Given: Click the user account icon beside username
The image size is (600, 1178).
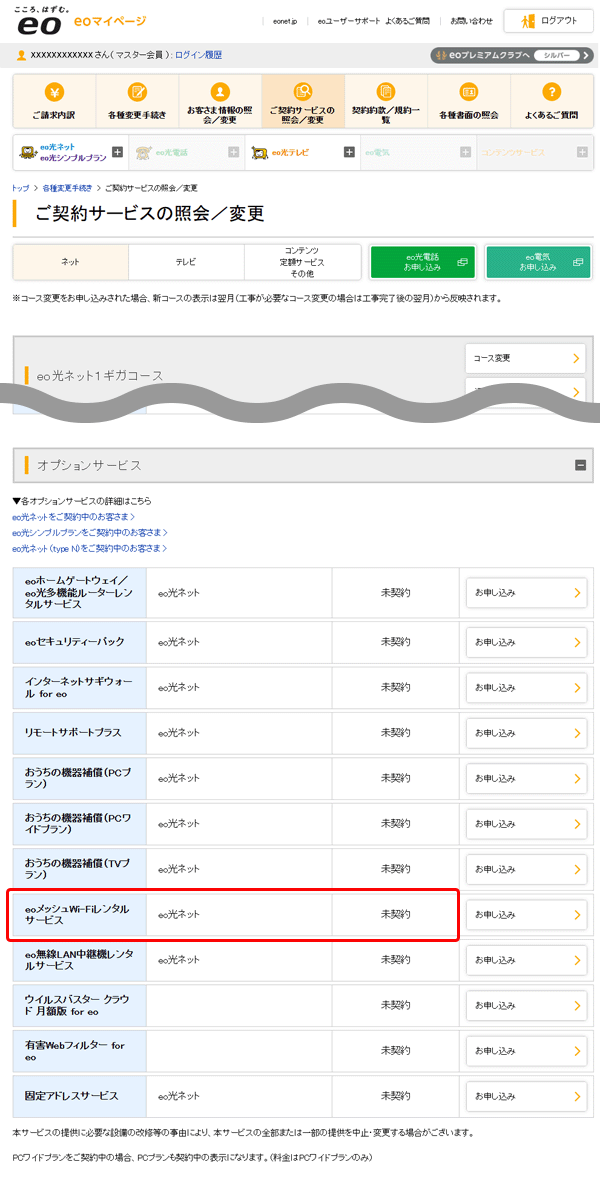Looking at the screenshot, I should click(22, 56).
